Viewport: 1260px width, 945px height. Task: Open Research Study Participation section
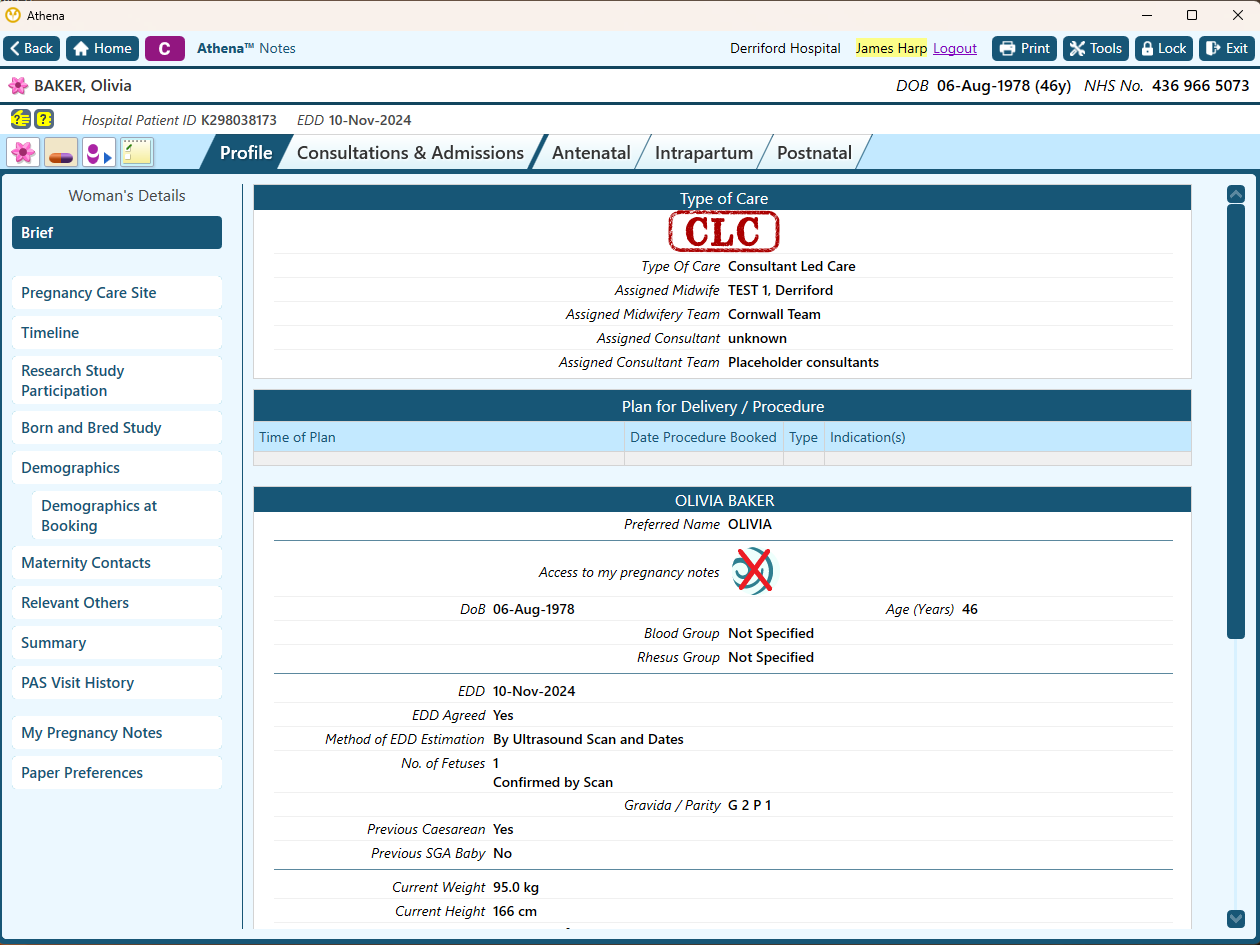117,381
